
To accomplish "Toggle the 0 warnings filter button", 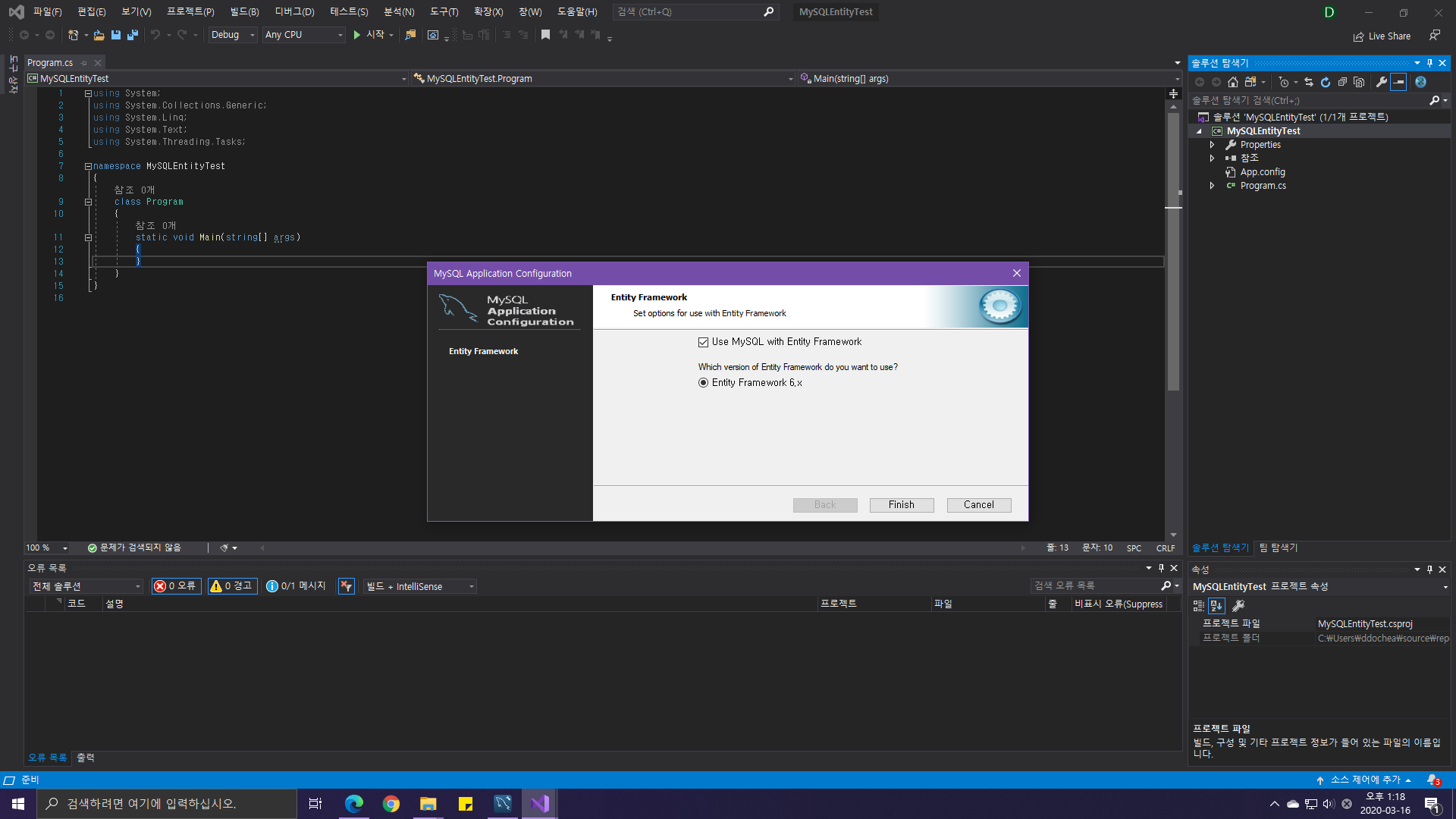I will pos(232,586).
